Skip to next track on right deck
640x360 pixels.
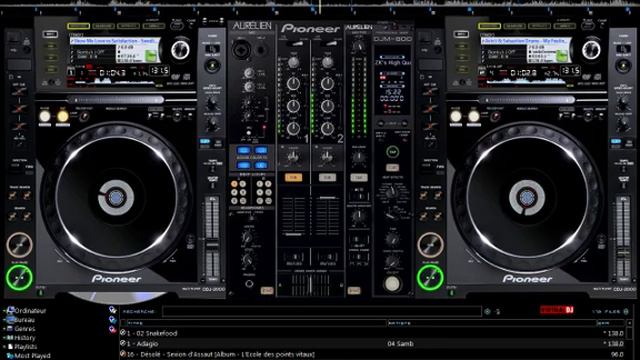coord(437,196)
